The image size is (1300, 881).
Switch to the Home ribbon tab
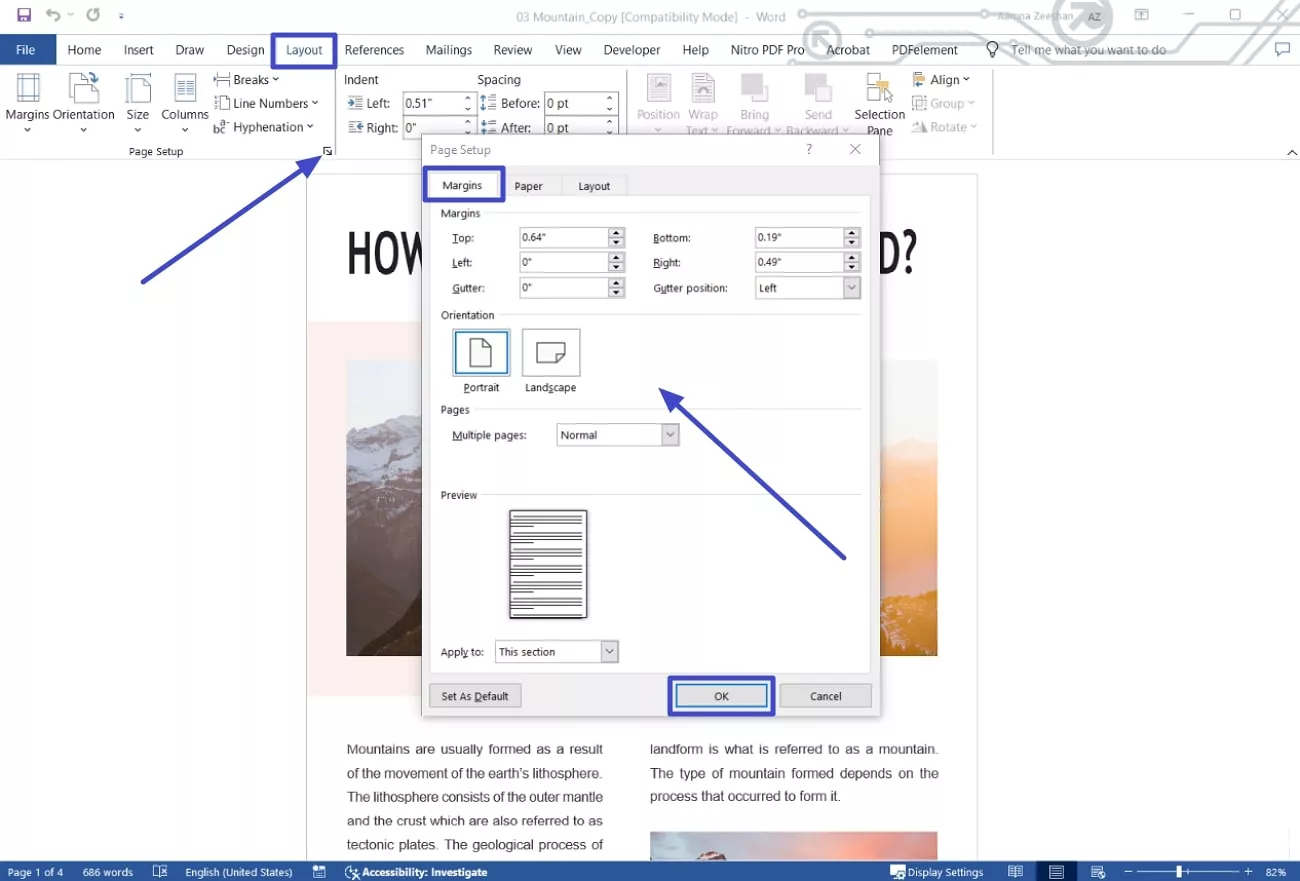[x=84, y=50]
